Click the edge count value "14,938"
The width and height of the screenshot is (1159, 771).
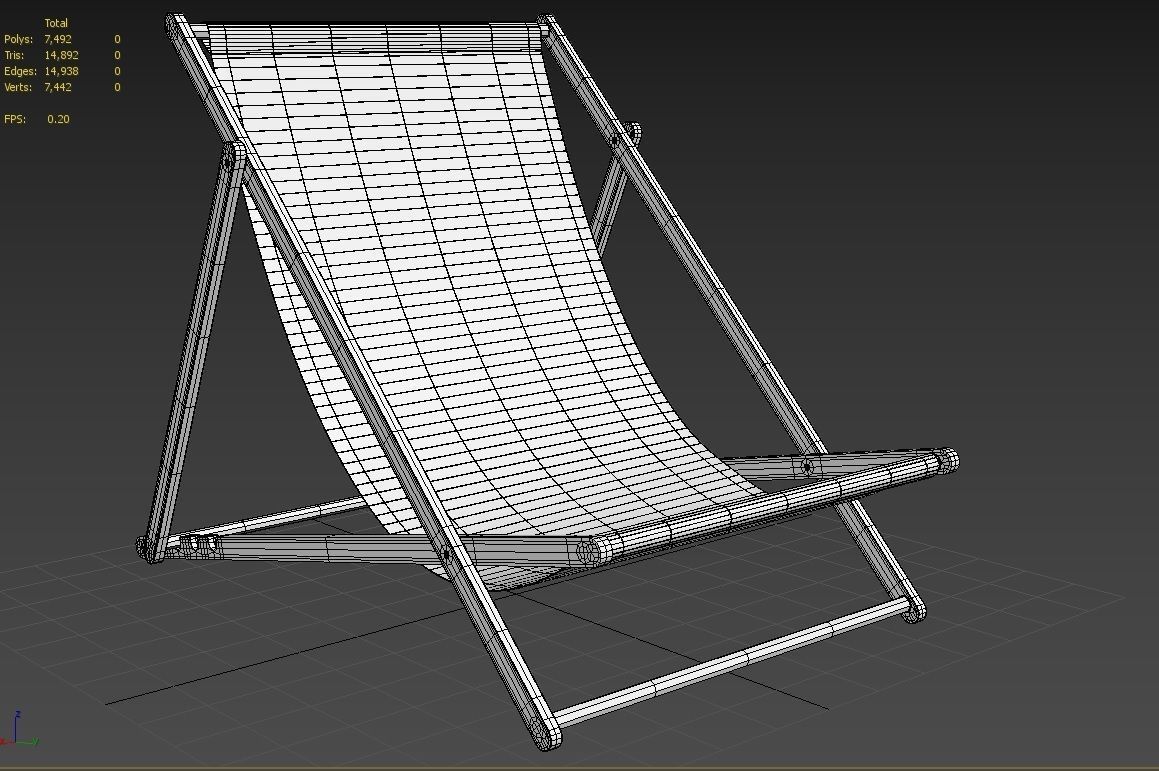click(61, 72)
